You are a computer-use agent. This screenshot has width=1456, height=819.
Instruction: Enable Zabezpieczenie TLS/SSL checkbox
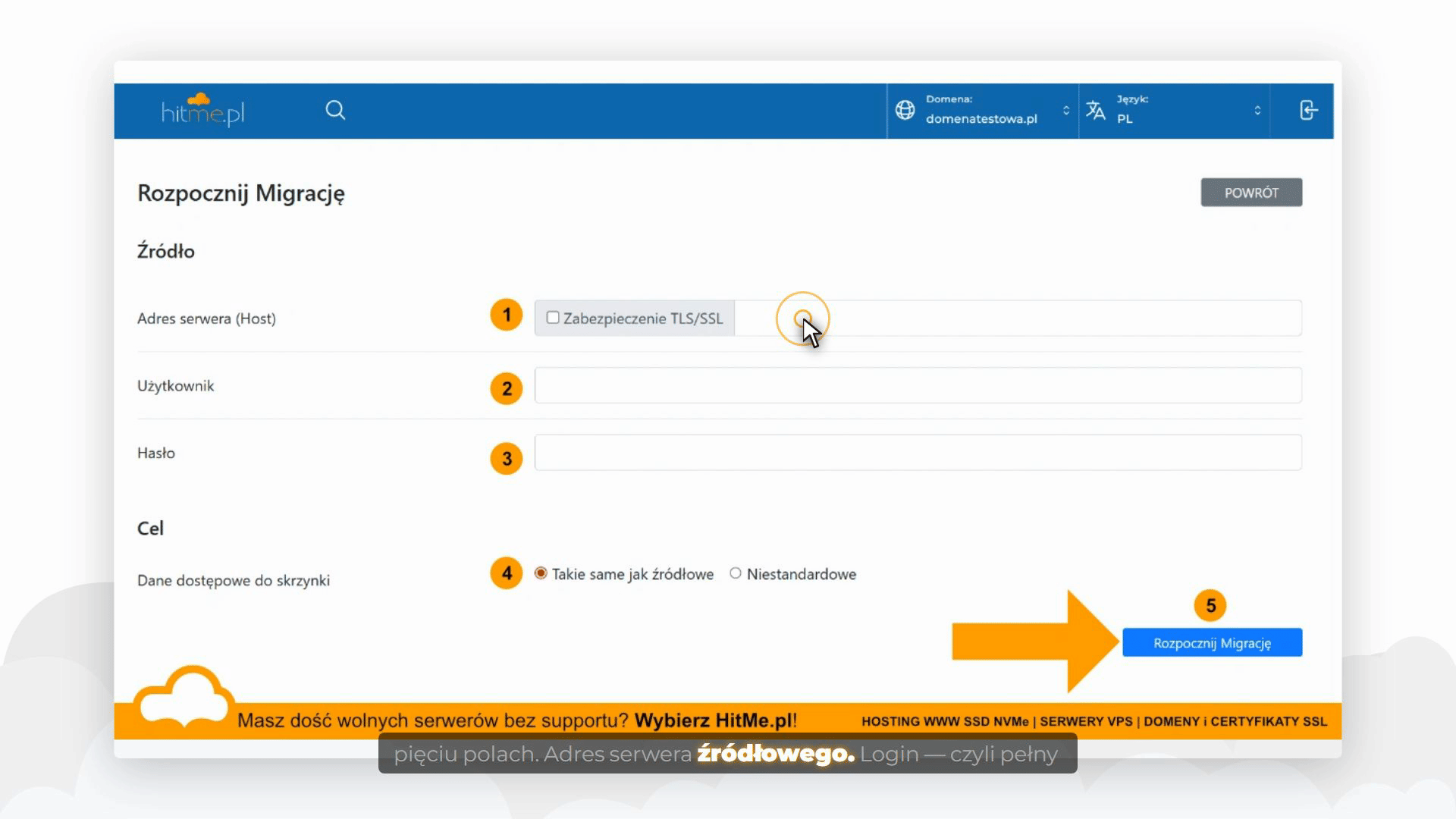coord(553,318)
